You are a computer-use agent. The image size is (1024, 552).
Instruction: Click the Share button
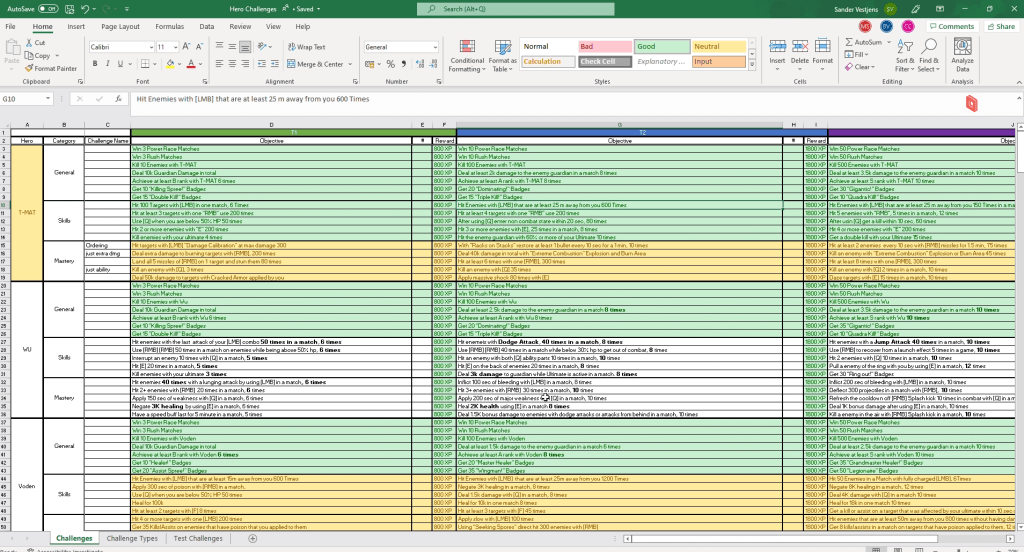coord(1000,26)
